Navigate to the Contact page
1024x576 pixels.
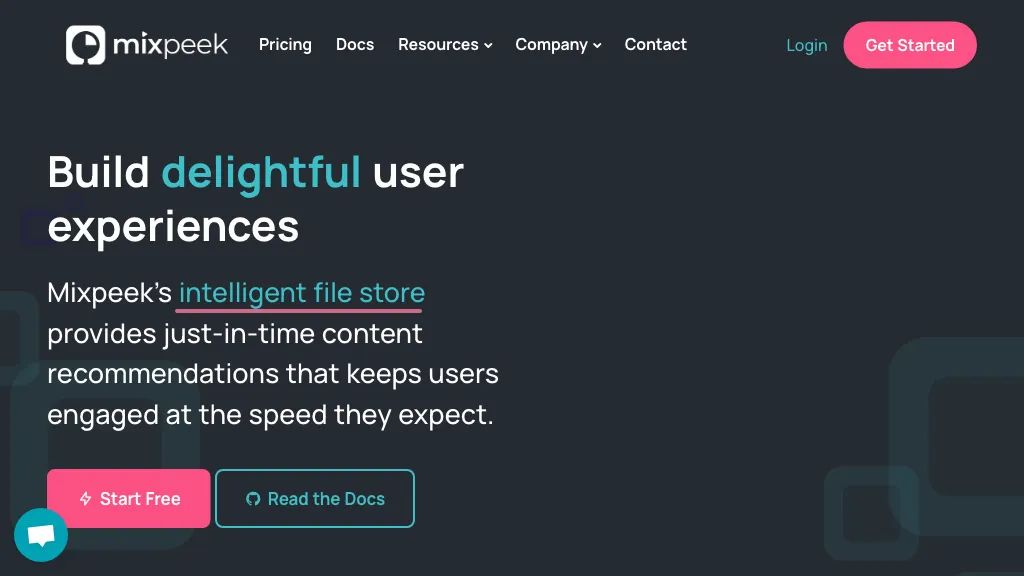coord(655,45)
